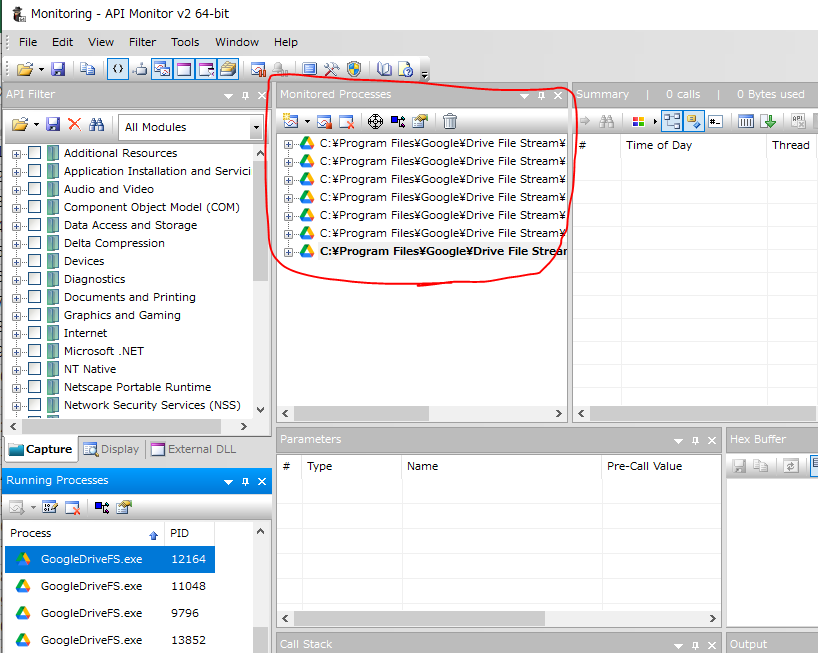The width and height of the screenshot is (818, 653).
Task: Click binoculars find icon in API Filter
Action: [97, 124]
